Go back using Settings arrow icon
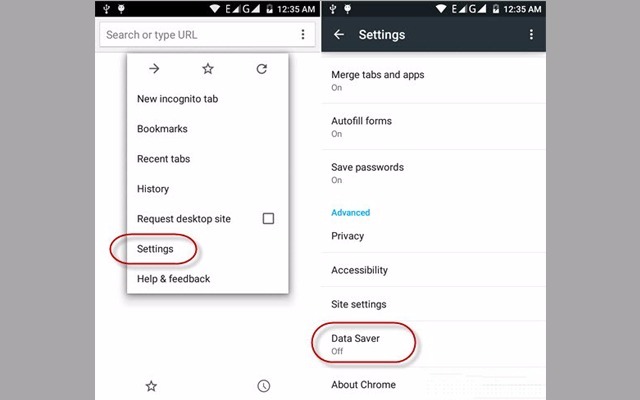 click(339, 35)
